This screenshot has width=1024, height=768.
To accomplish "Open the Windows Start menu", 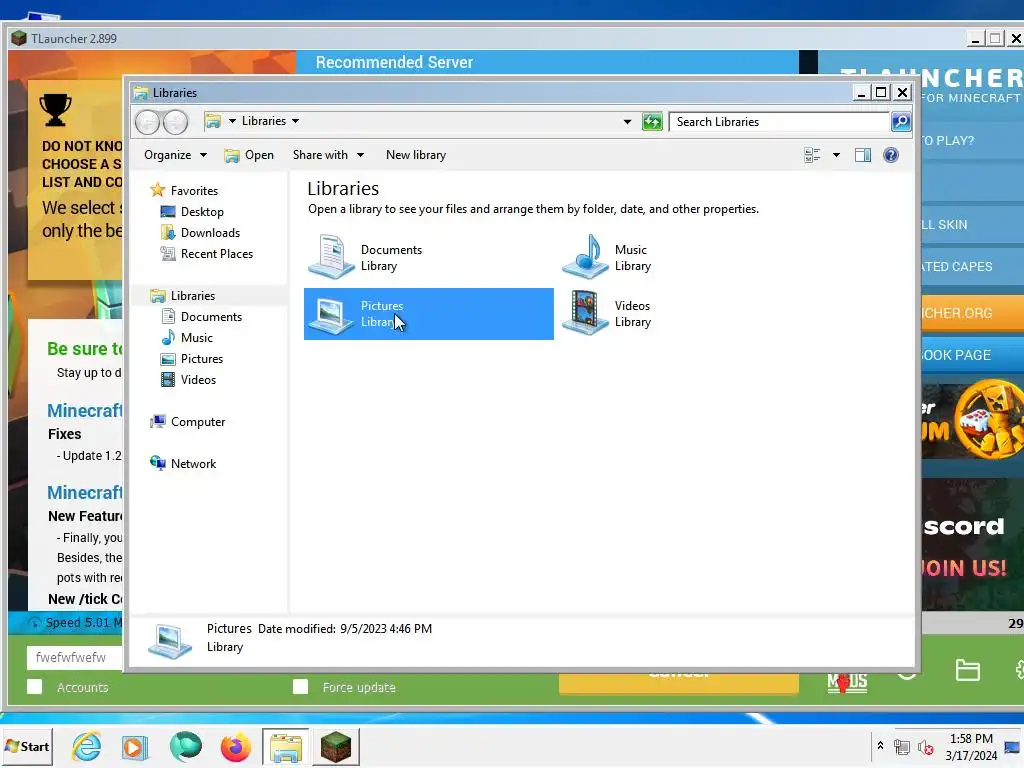I will [27, 747].
